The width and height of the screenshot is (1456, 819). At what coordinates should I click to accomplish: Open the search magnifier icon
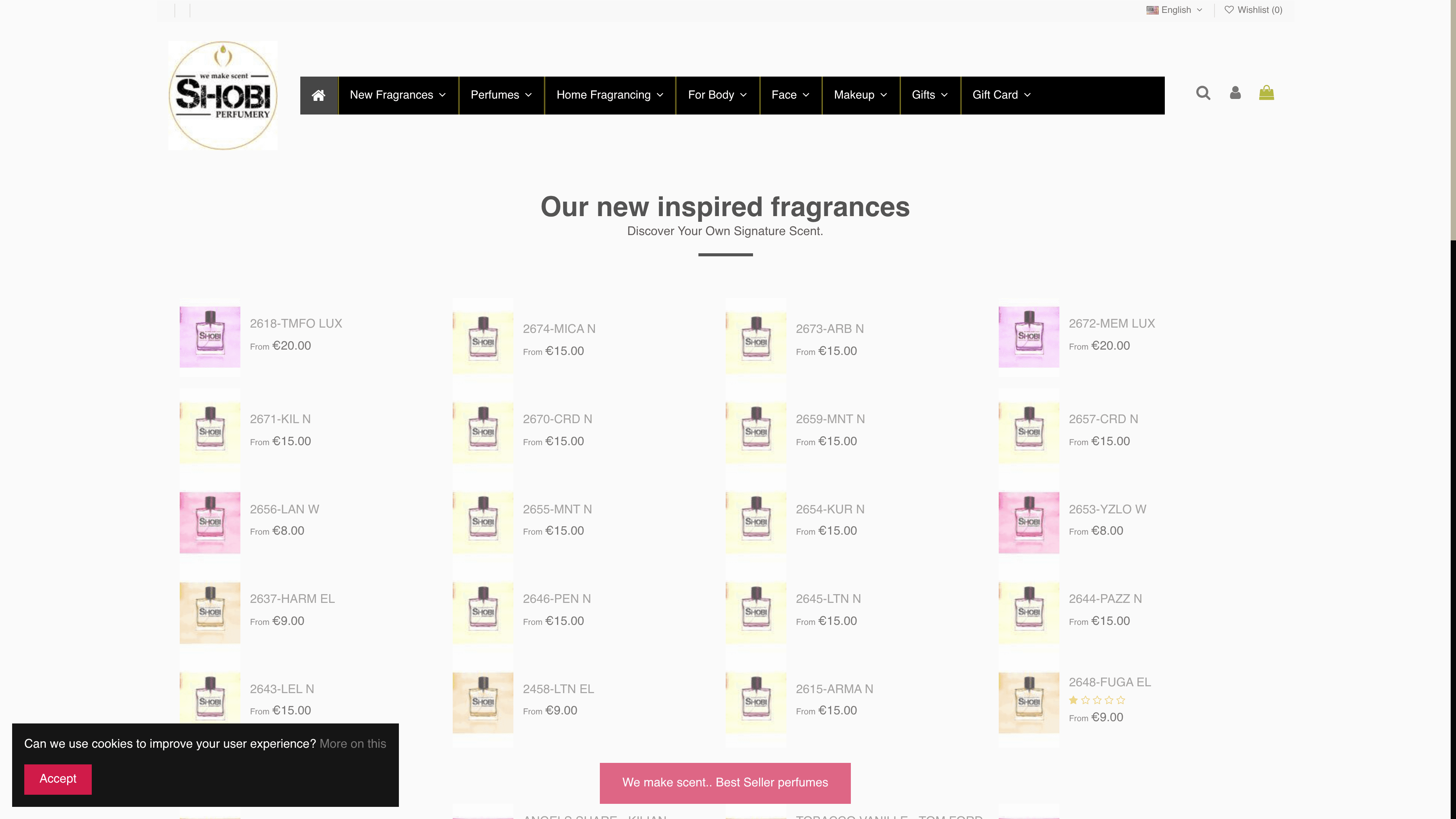coord(1203,93)
